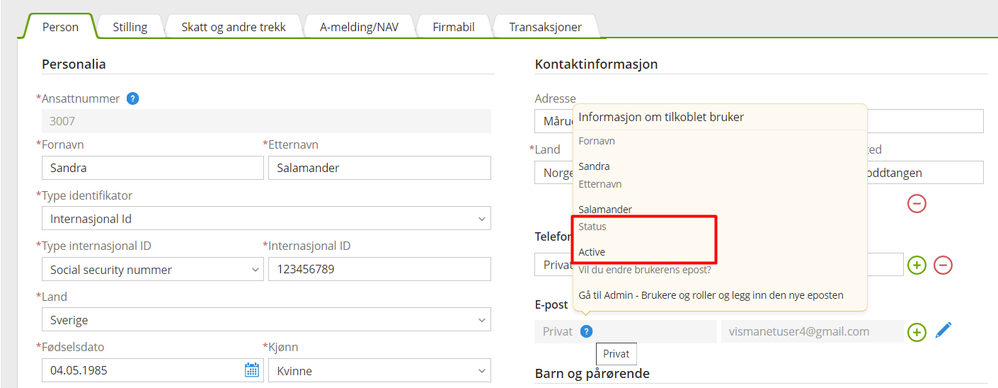Expand the Land dropdown showing Sverige
The image size is (998, 388).
(266, 319)
